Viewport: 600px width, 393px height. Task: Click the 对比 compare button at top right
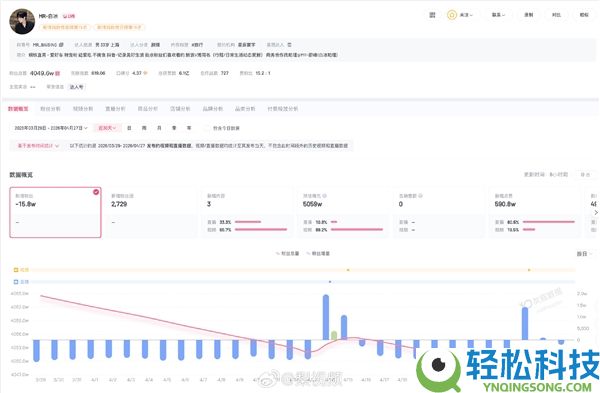(556, 15)
